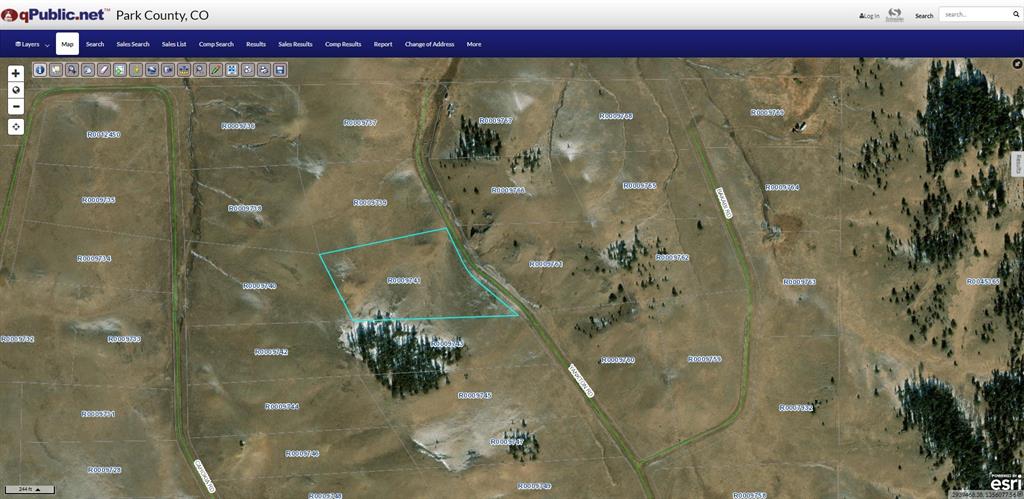This screenshot has height=499, width=1024.
Task: Open the Comp Results tab
Action: click(343, 44)
